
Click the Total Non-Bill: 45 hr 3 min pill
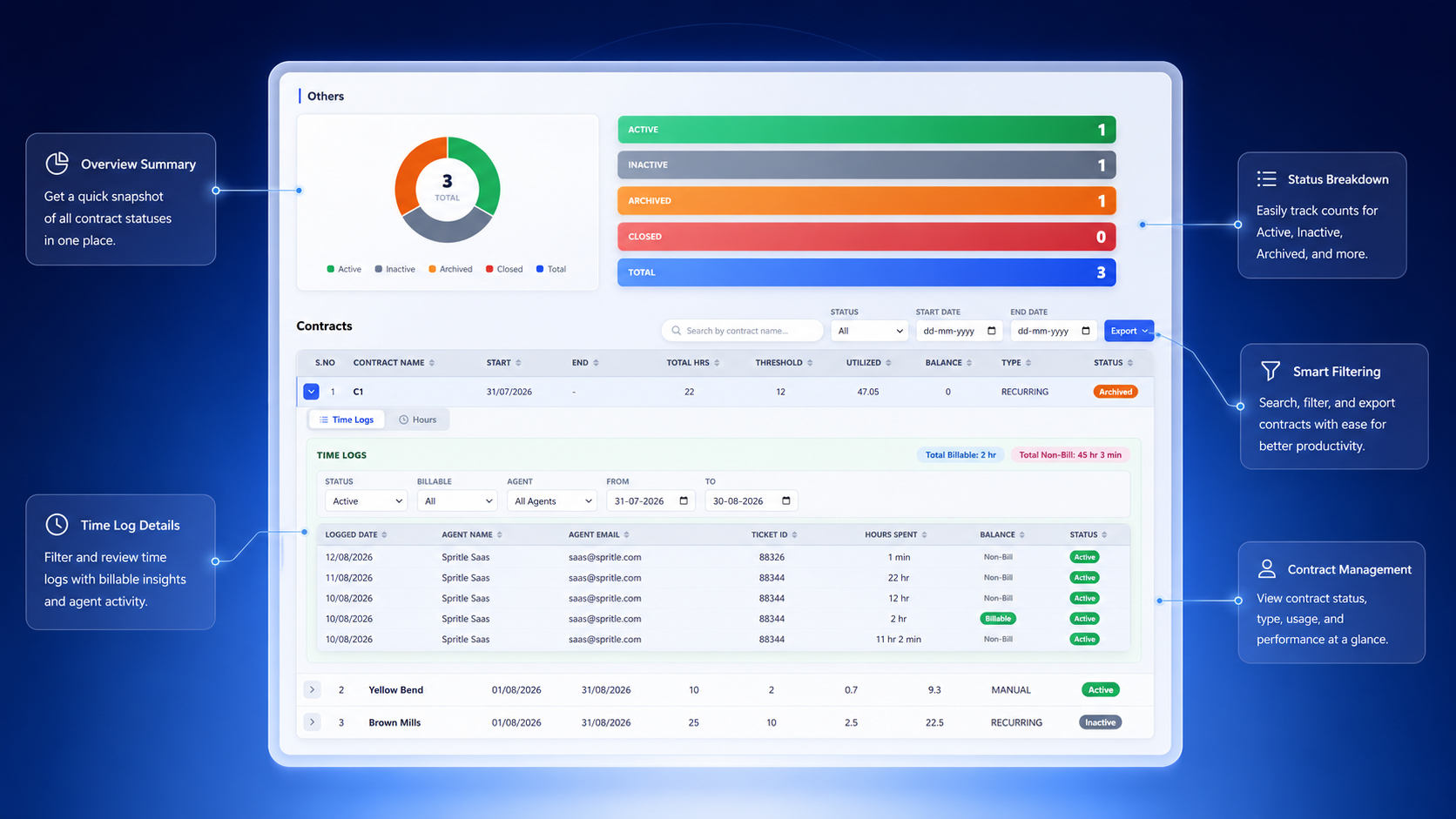pyautogui.click(x=1070, y=454)
